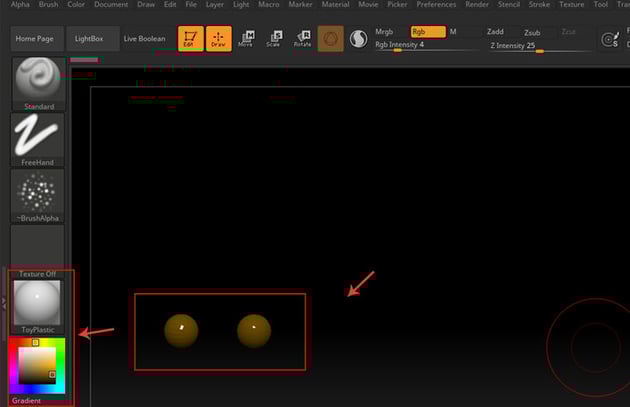Adjust the Z Intensity slider
630x407 pixels.
540,47
